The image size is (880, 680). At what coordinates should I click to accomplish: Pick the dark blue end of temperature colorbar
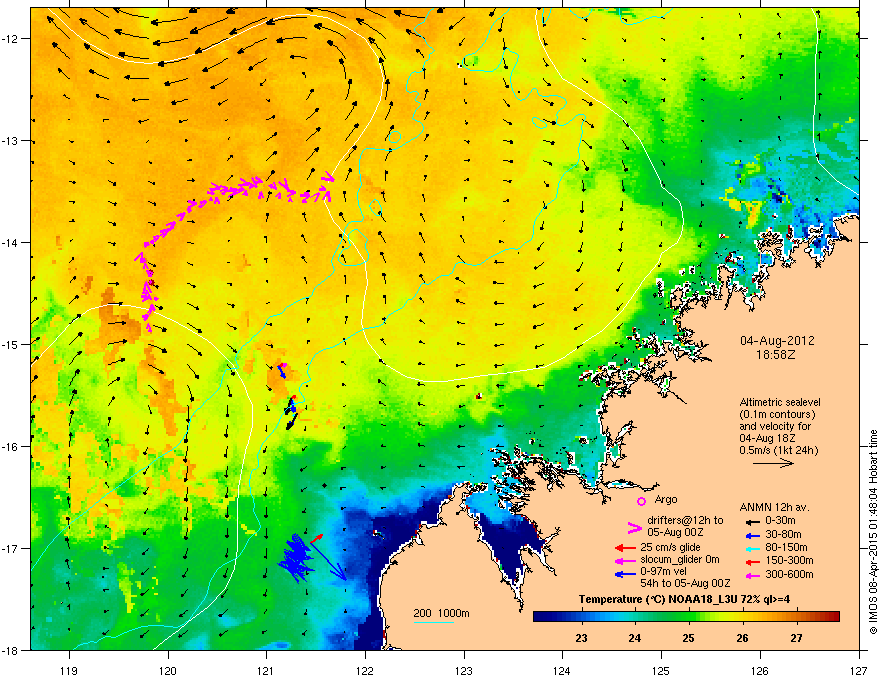tap(538, 617)
